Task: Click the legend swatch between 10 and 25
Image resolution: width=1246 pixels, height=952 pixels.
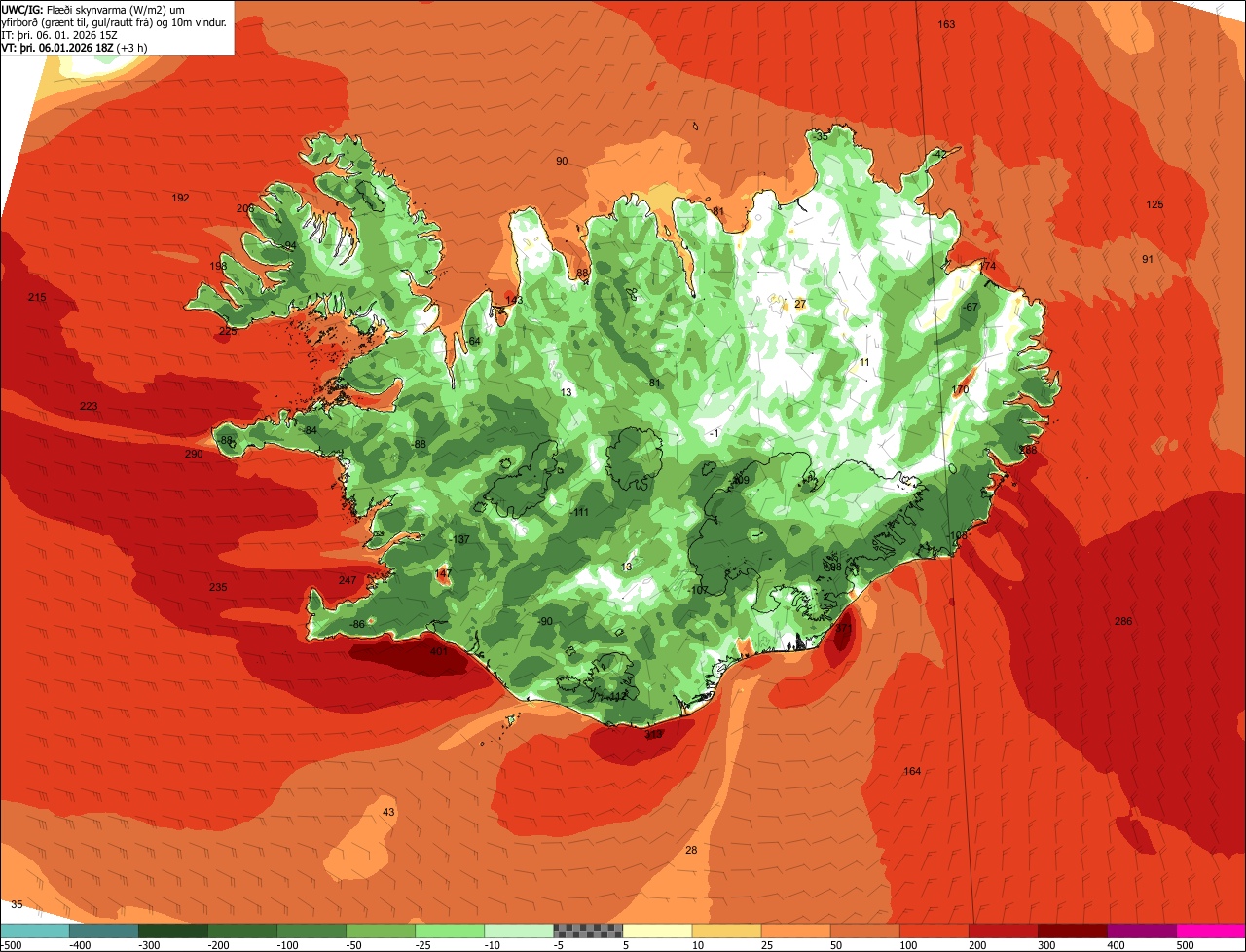Action: pyautogui.click(x=726, y=931)
